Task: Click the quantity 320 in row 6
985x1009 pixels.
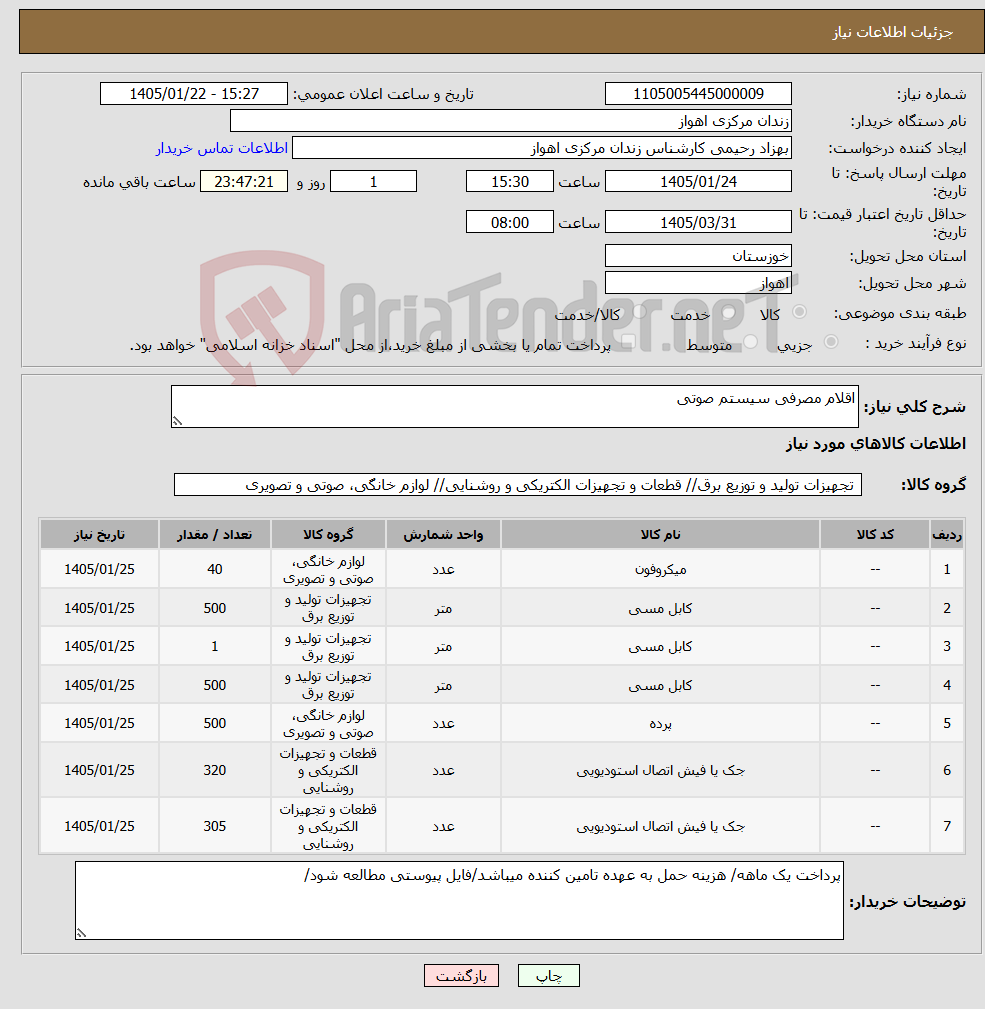Action: (x=215, y=770)
